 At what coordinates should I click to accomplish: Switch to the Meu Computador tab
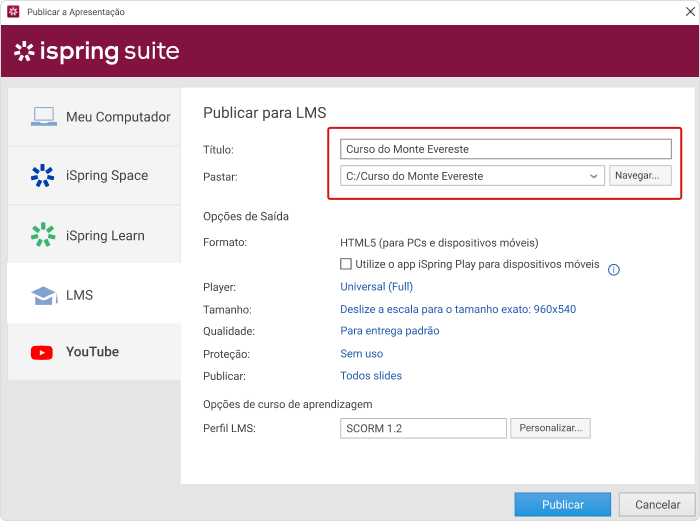click(94, 117)
